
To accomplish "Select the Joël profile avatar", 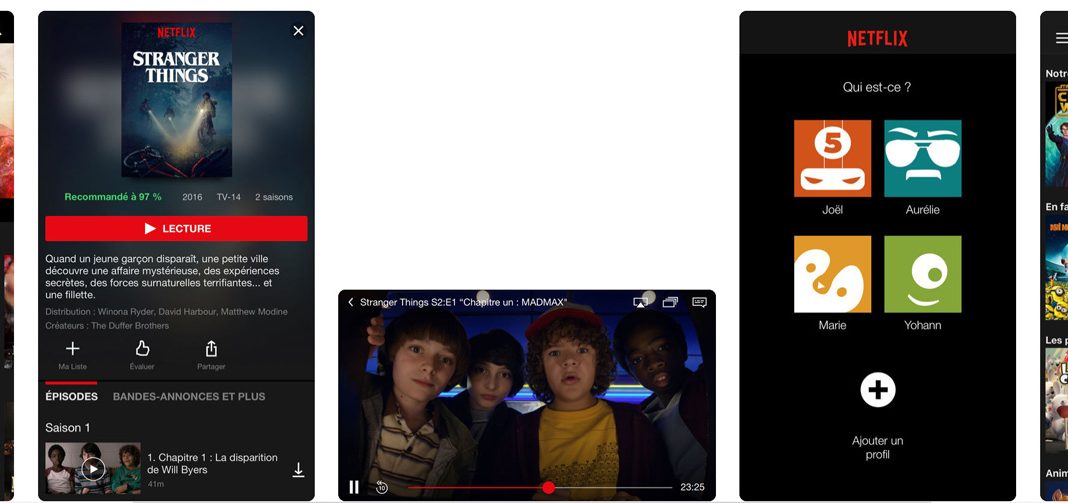I will pyautogui.click(x=832, y=158).
